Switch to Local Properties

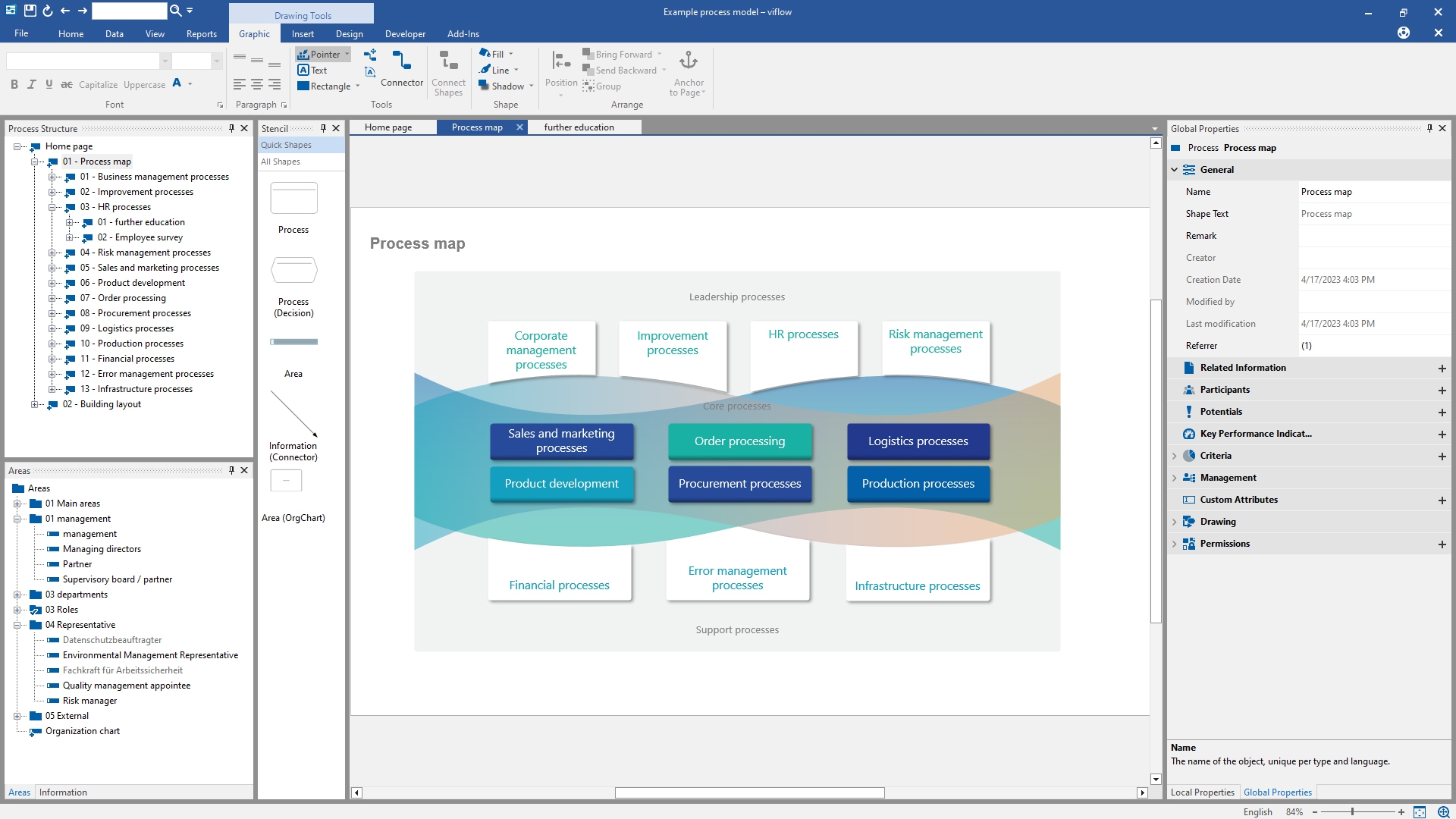coord(1202,792)
